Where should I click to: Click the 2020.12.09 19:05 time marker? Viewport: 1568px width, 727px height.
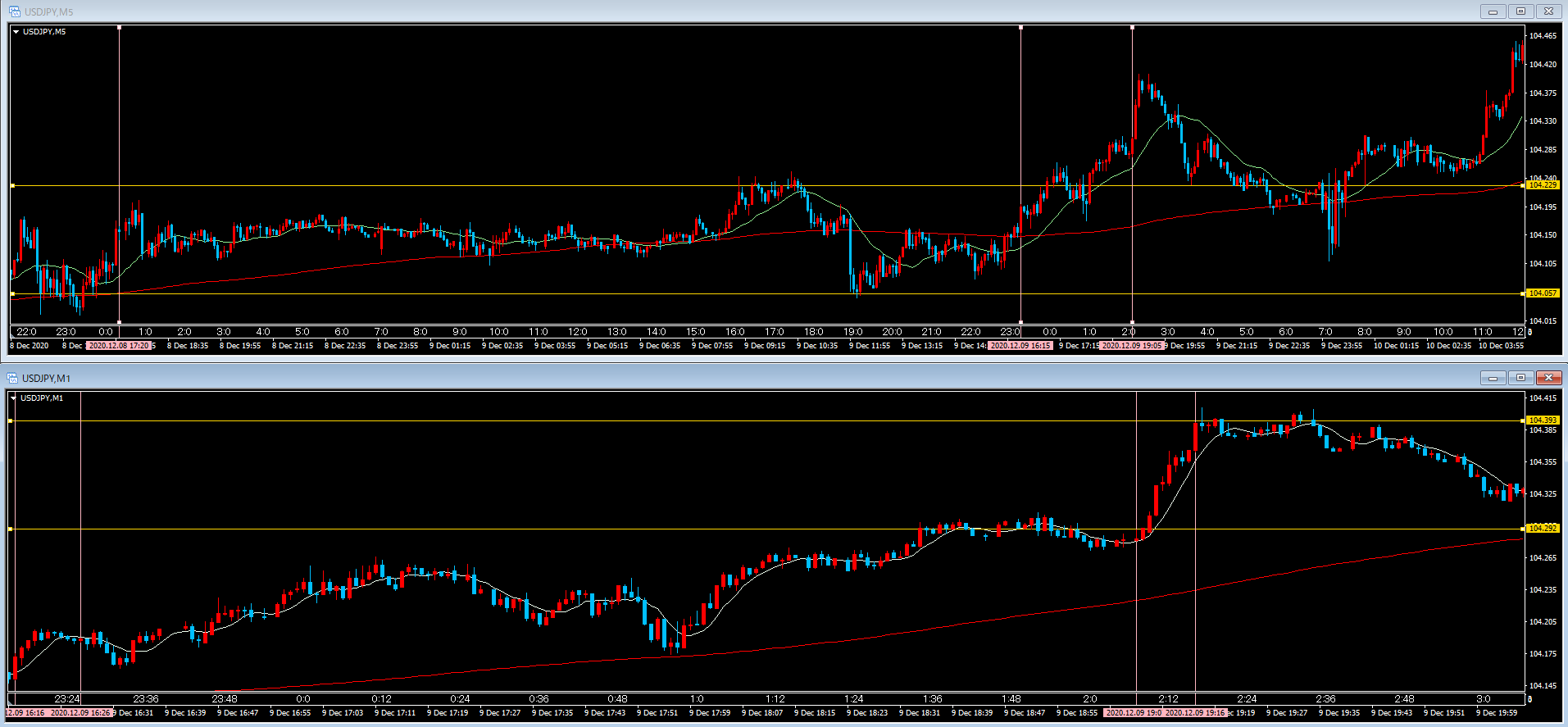pos(1132,346)
